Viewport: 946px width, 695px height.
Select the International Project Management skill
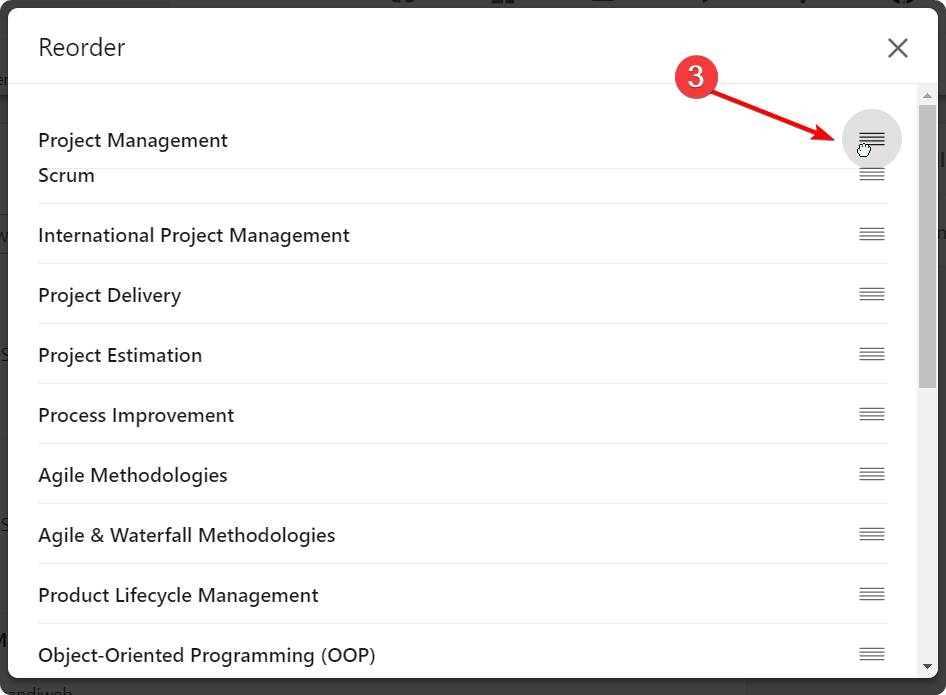(194, 236)
